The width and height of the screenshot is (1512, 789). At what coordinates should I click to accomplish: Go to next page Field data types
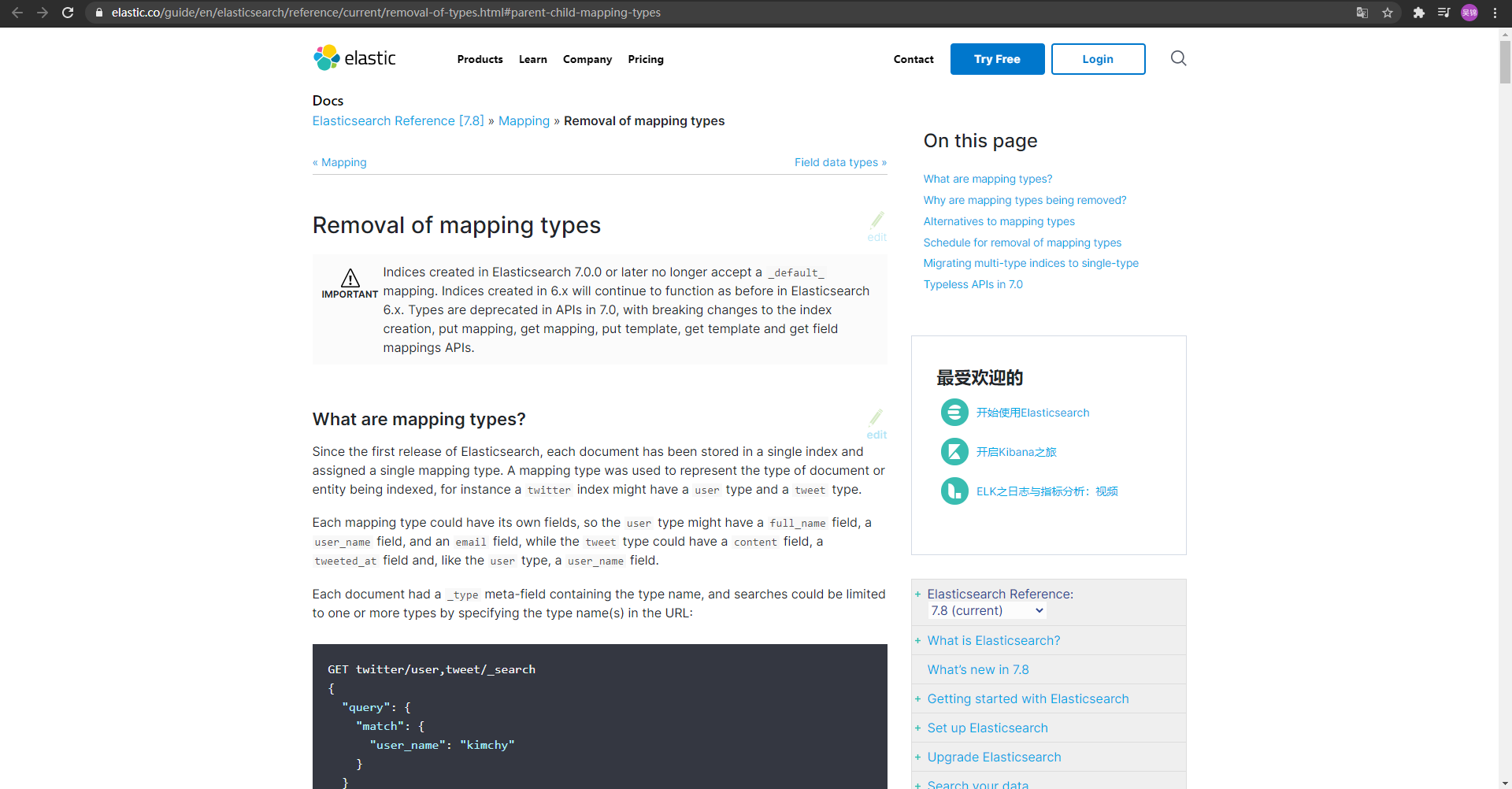pyautogui.click(x=840, y=162)
